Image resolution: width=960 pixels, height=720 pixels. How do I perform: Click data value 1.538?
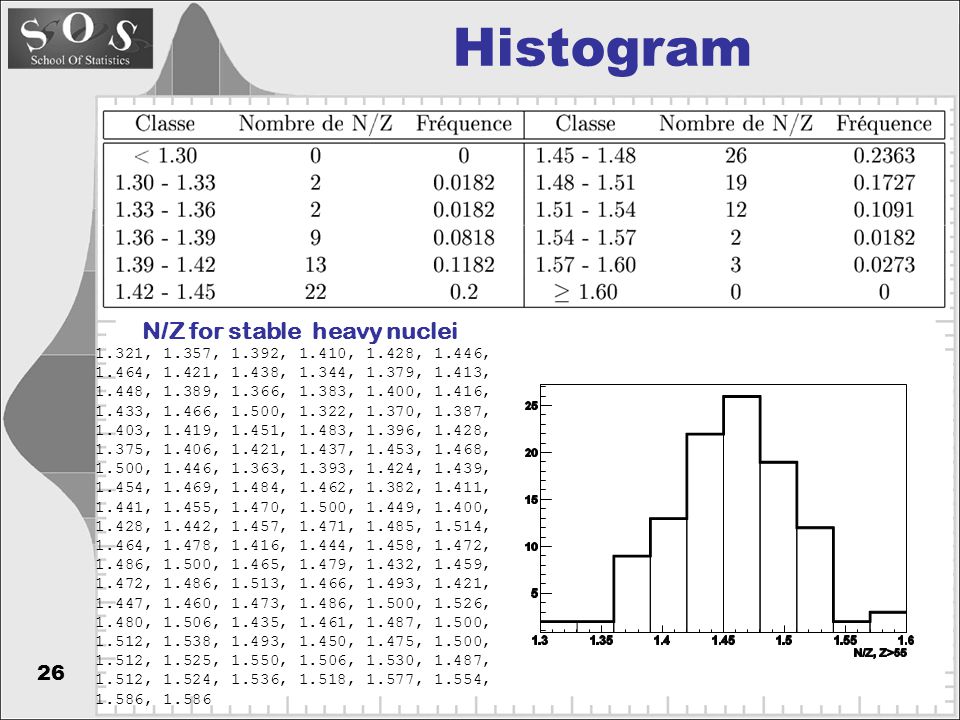click(187, 641)
